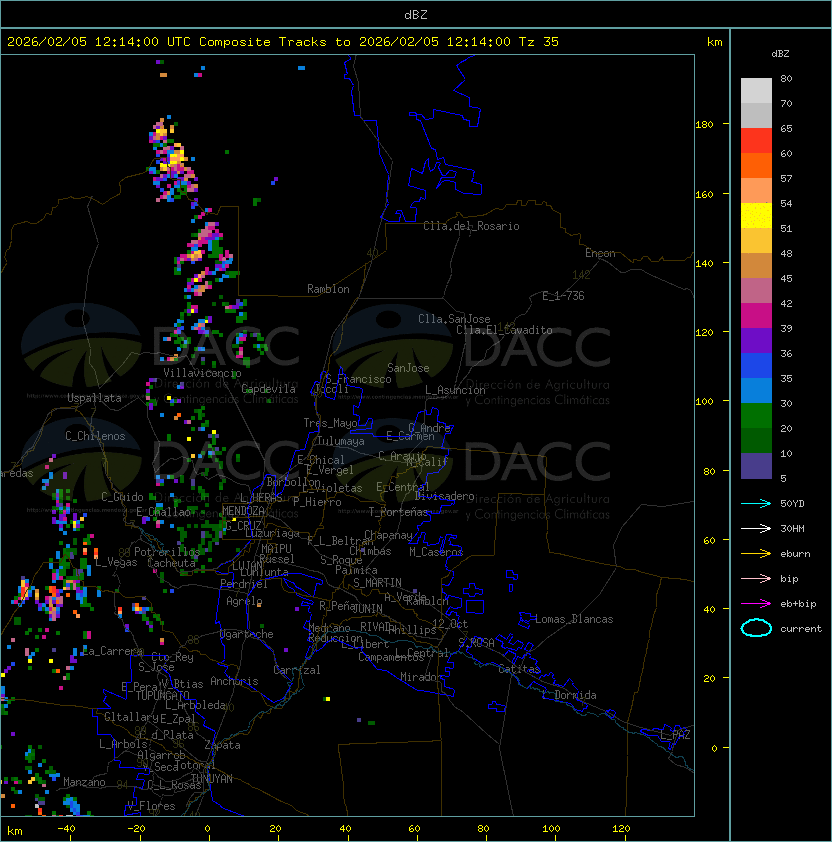Click the 'E_1-736' map label
832x842 pixels.
[x=563, y=296]
